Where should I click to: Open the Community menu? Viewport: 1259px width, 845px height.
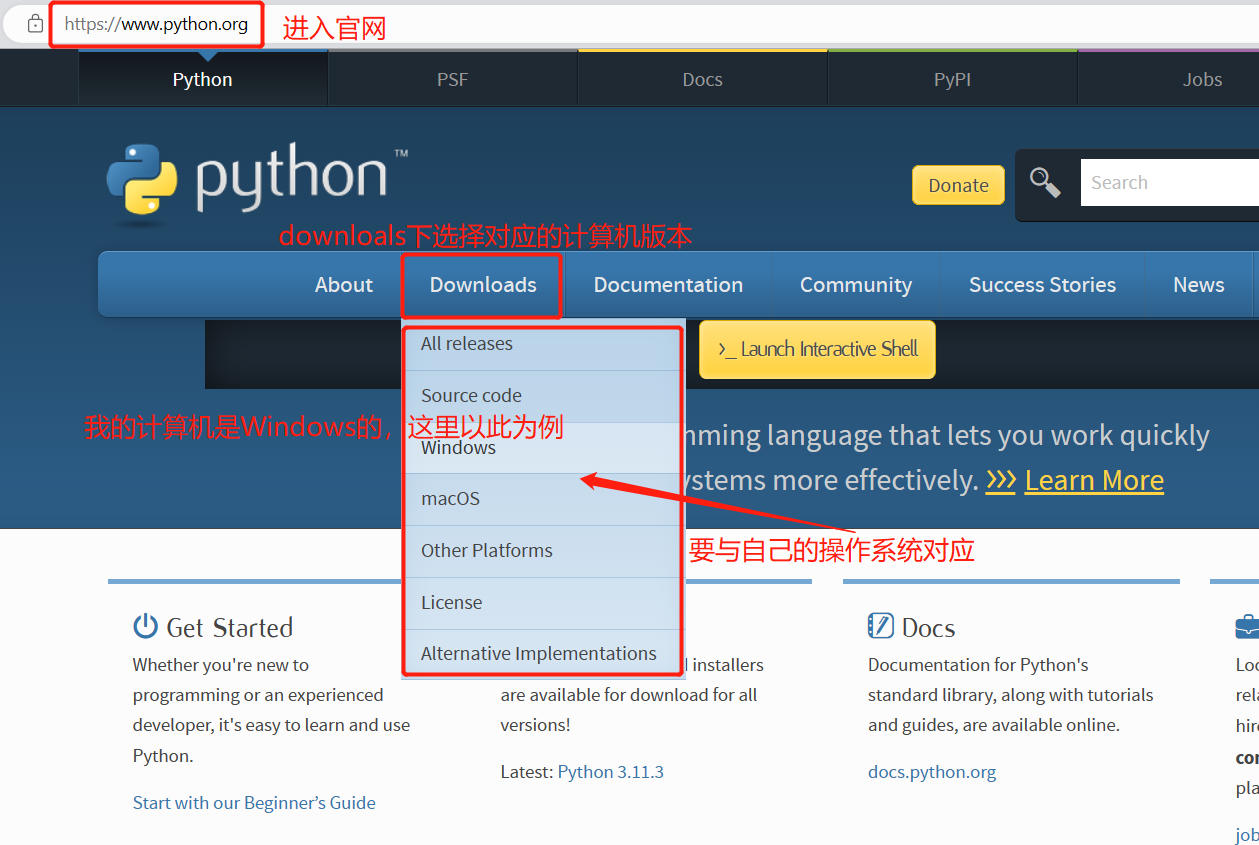coord(856,285)
